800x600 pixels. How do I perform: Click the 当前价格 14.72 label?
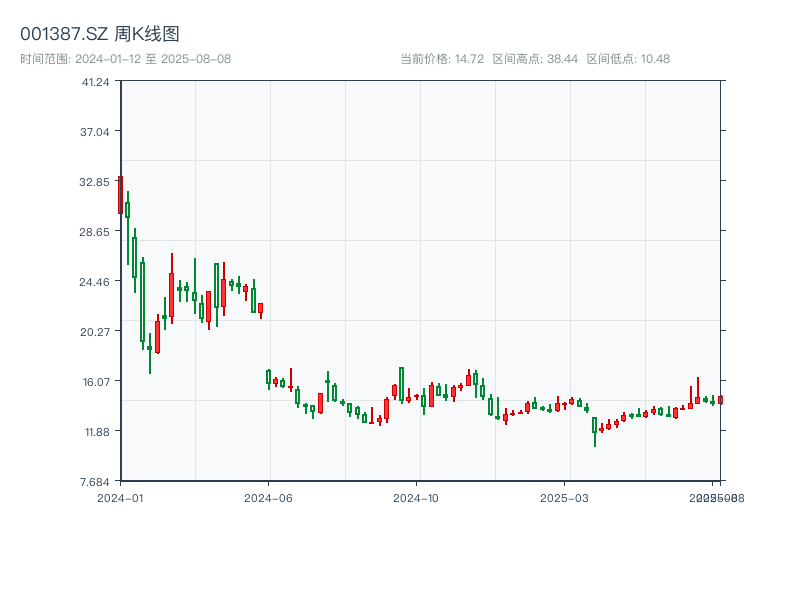[442, 59]
